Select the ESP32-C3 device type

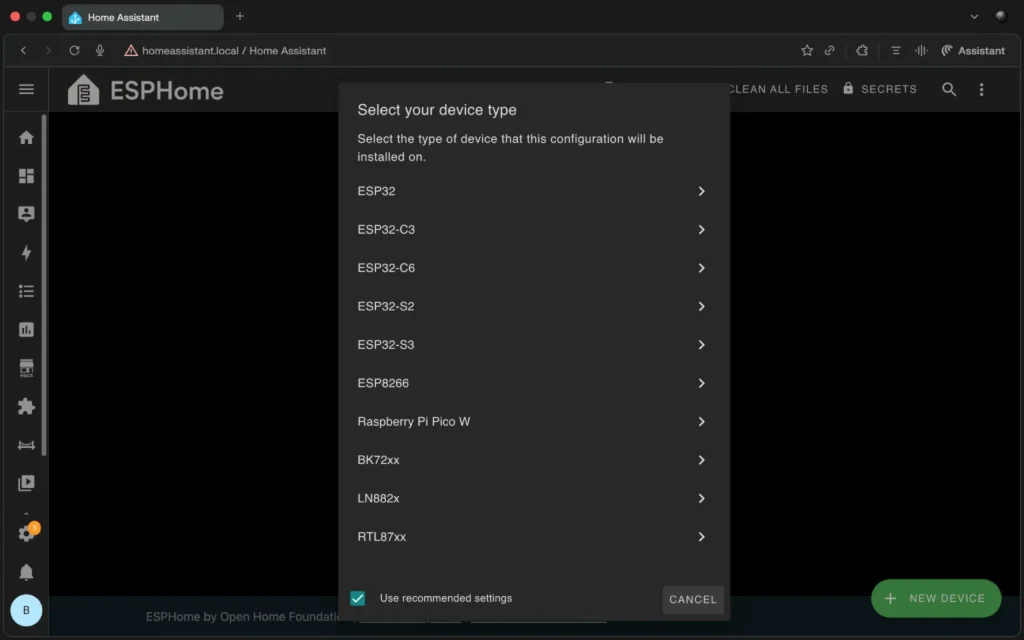click(534, 230)
